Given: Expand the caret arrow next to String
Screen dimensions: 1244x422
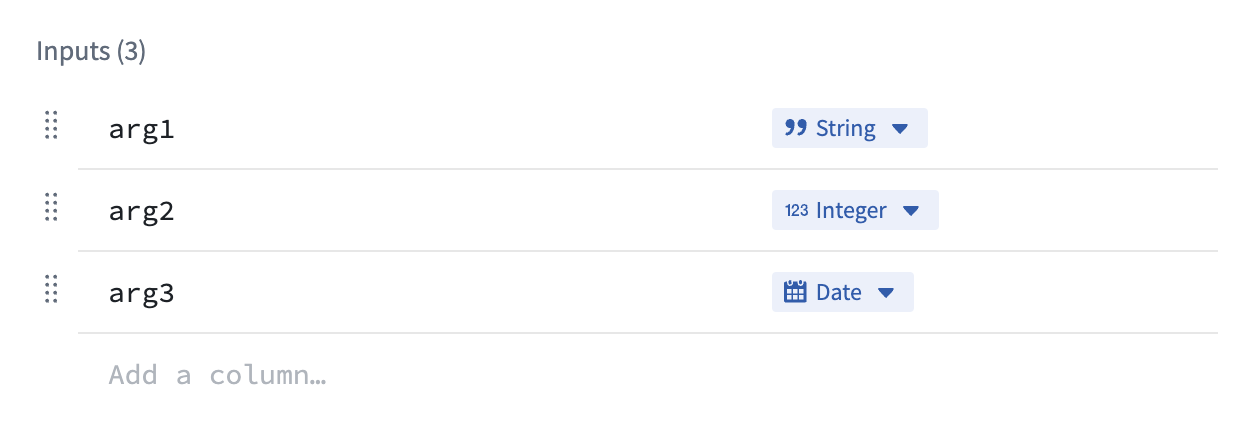Looking at the screenshot, I should coord(899,129).
